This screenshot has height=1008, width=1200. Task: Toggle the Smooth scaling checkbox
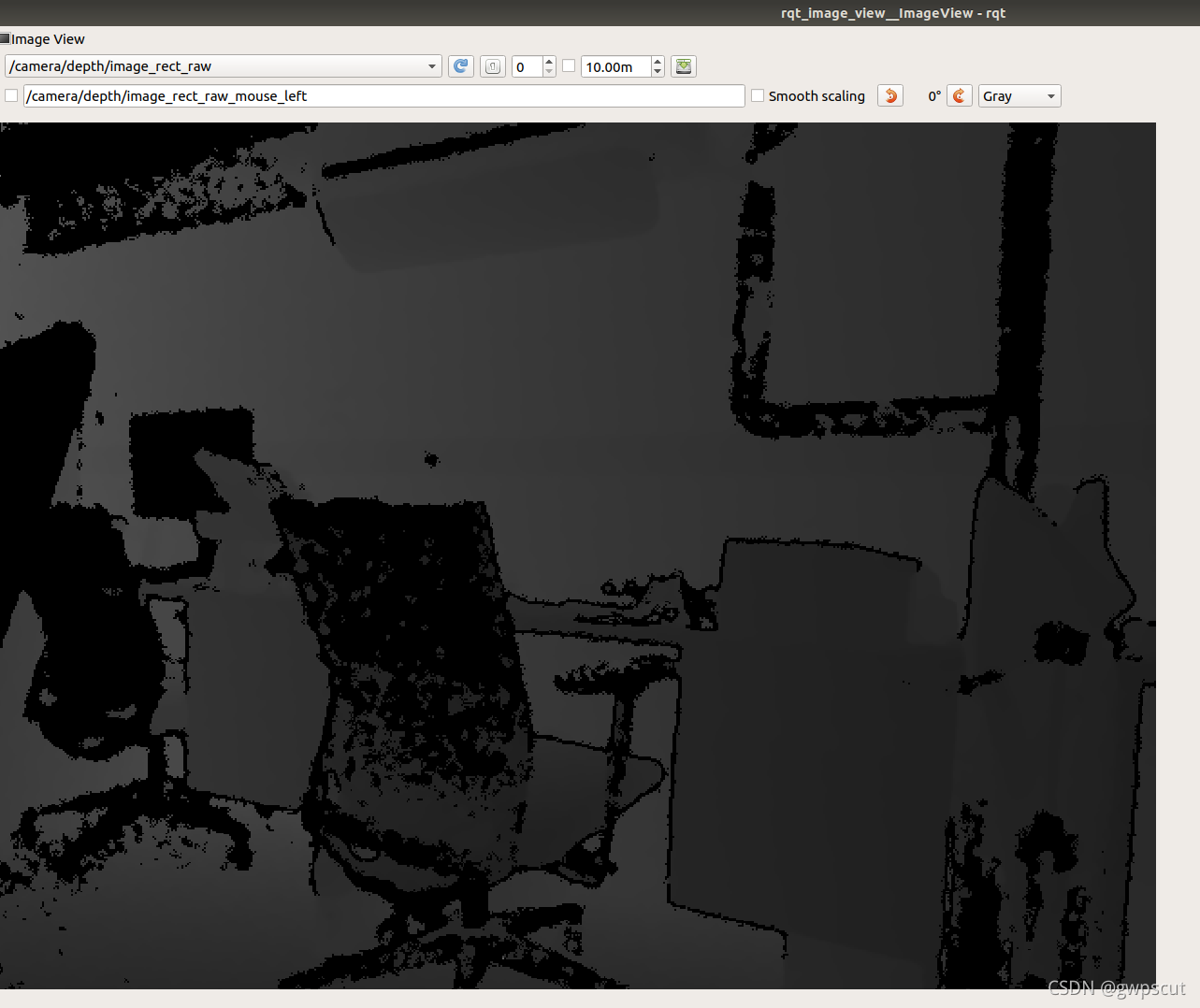click(x=758, y=95)
